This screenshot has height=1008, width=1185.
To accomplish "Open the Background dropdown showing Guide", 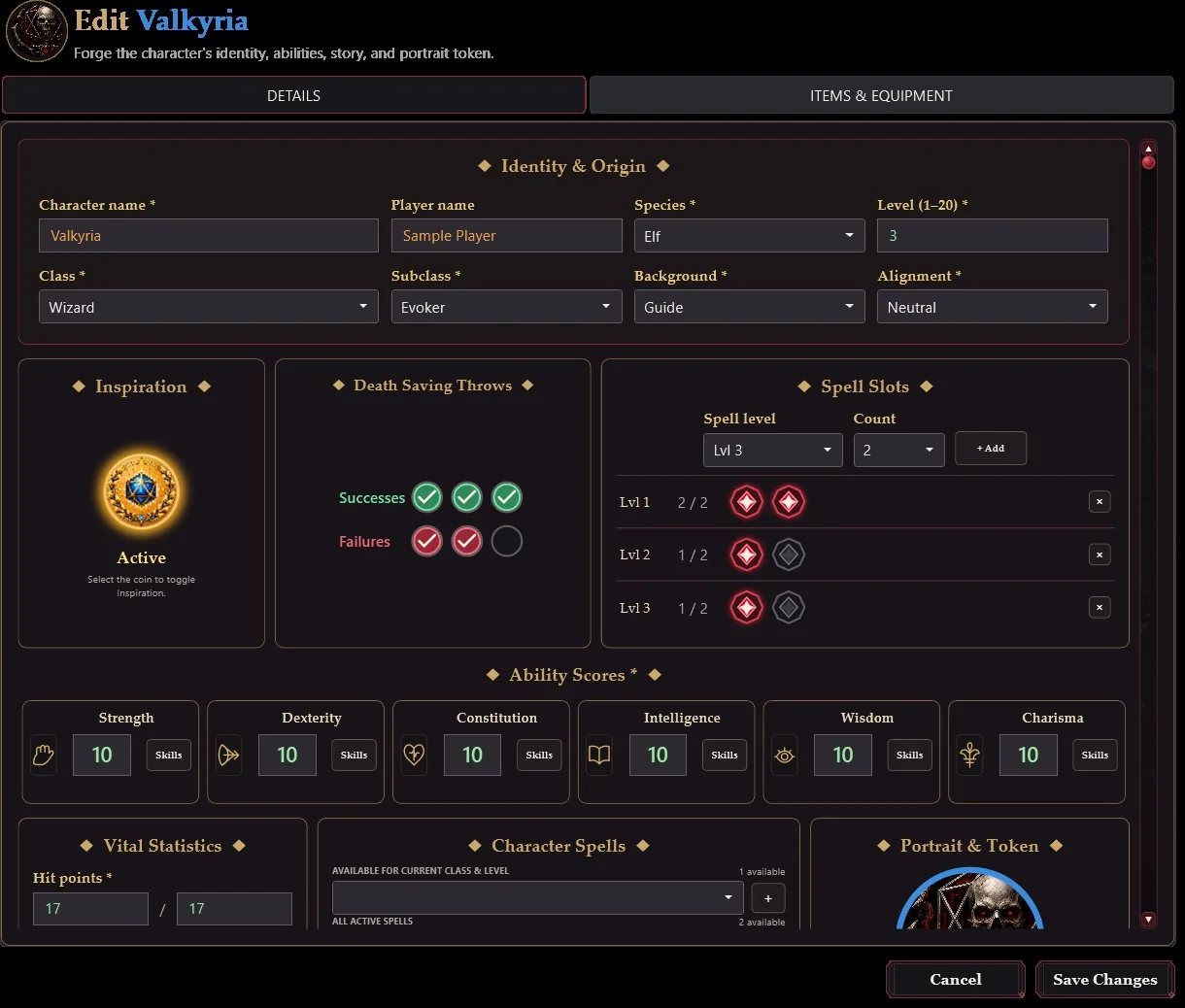I will point(749,307).
